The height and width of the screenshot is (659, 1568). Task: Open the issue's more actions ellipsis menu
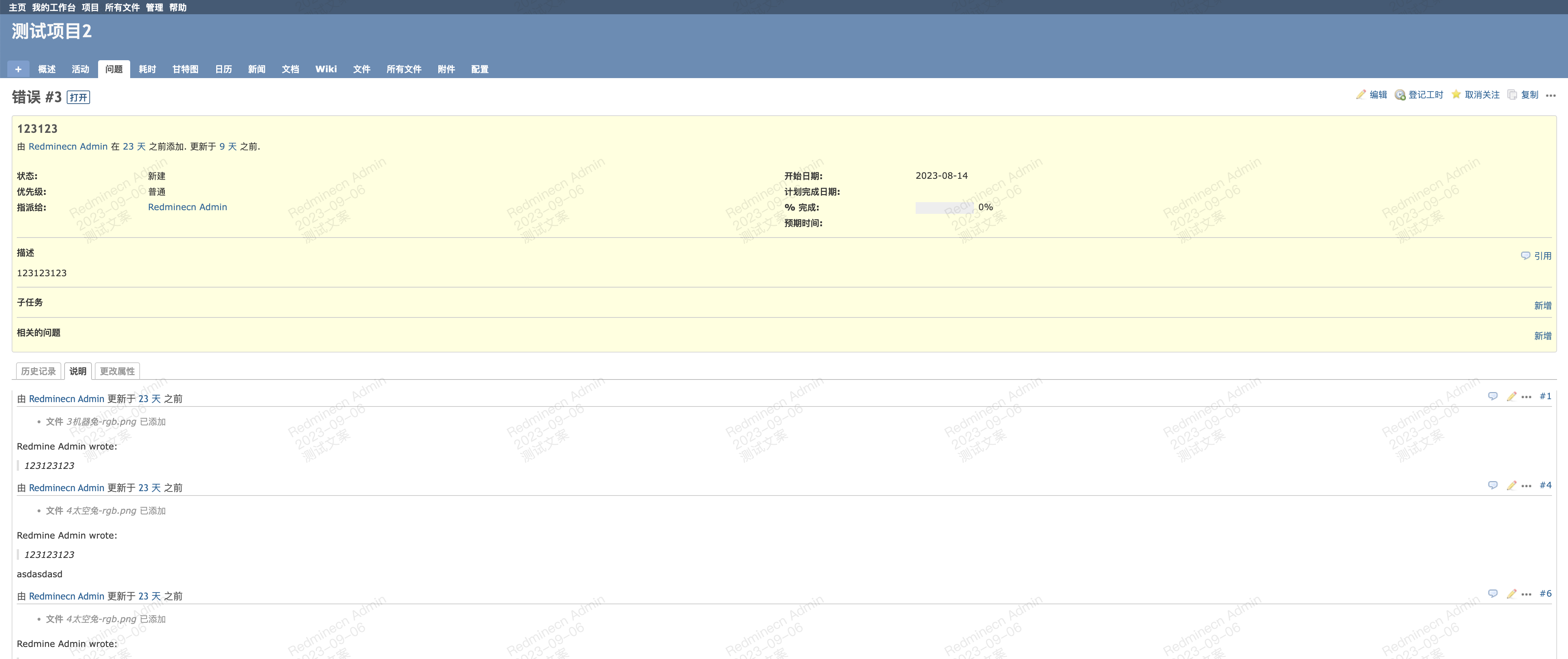(x=1550, y=96)
